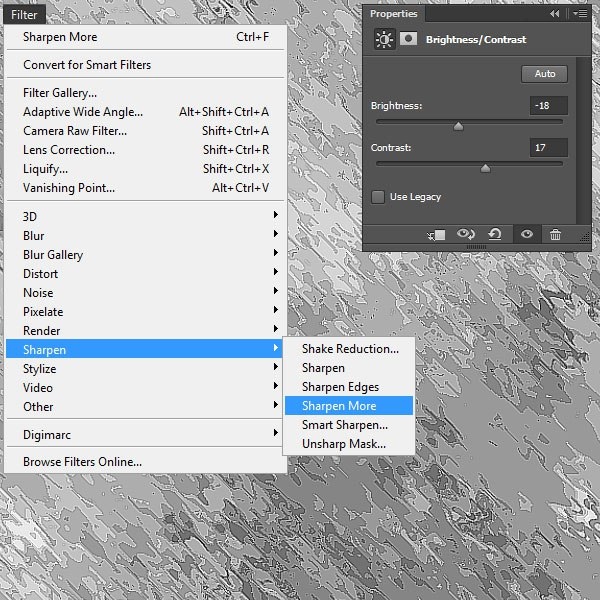Reset adjustment to defaults icon
This screenshot has width=600, height=600.
coord(495,234)
